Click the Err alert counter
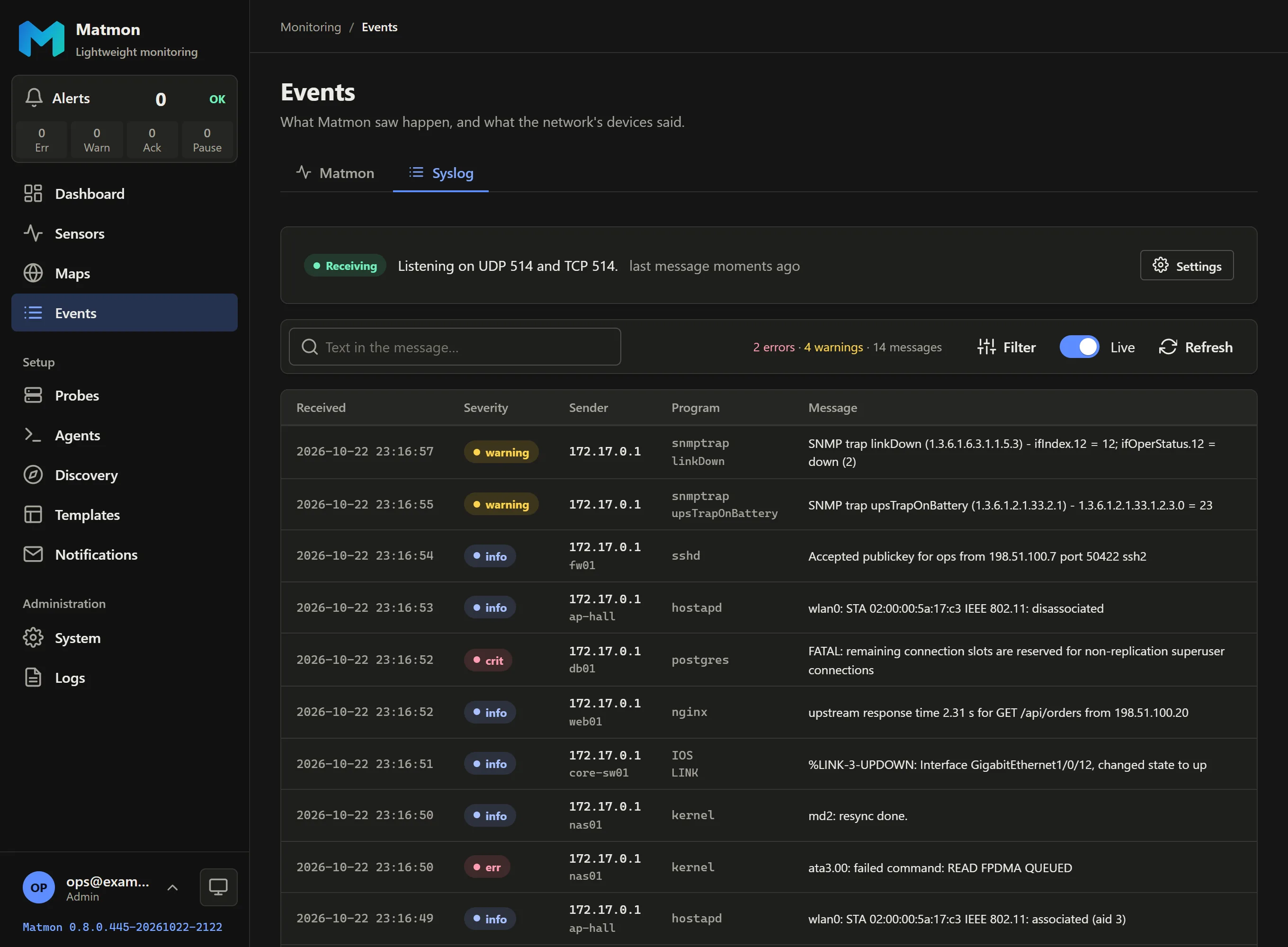The image size is (1288, 947). (x=42, y=140)
